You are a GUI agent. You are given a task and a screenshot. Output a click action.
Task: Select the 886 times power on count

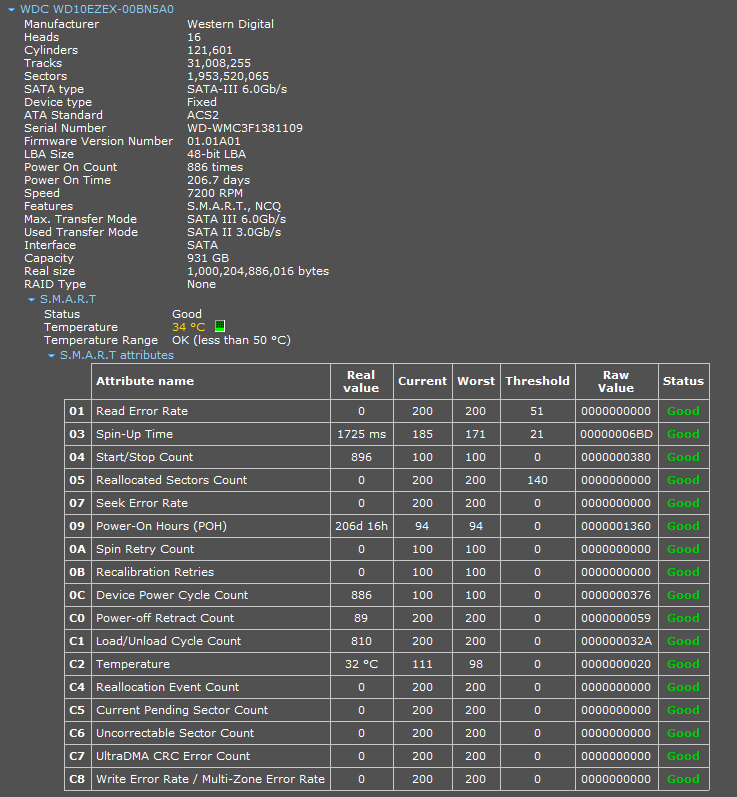tap(215, 167)
